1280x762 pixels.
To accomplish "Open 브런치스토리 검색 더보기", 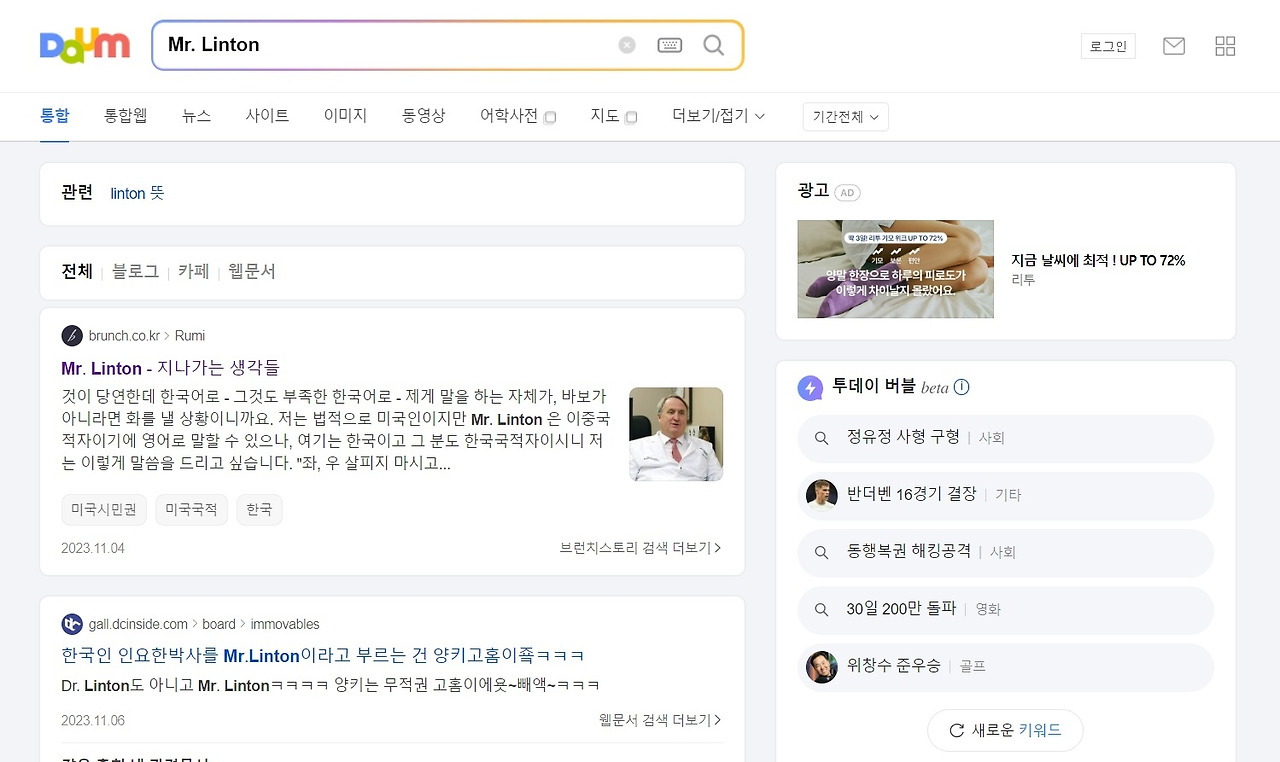I will (641, 548).
